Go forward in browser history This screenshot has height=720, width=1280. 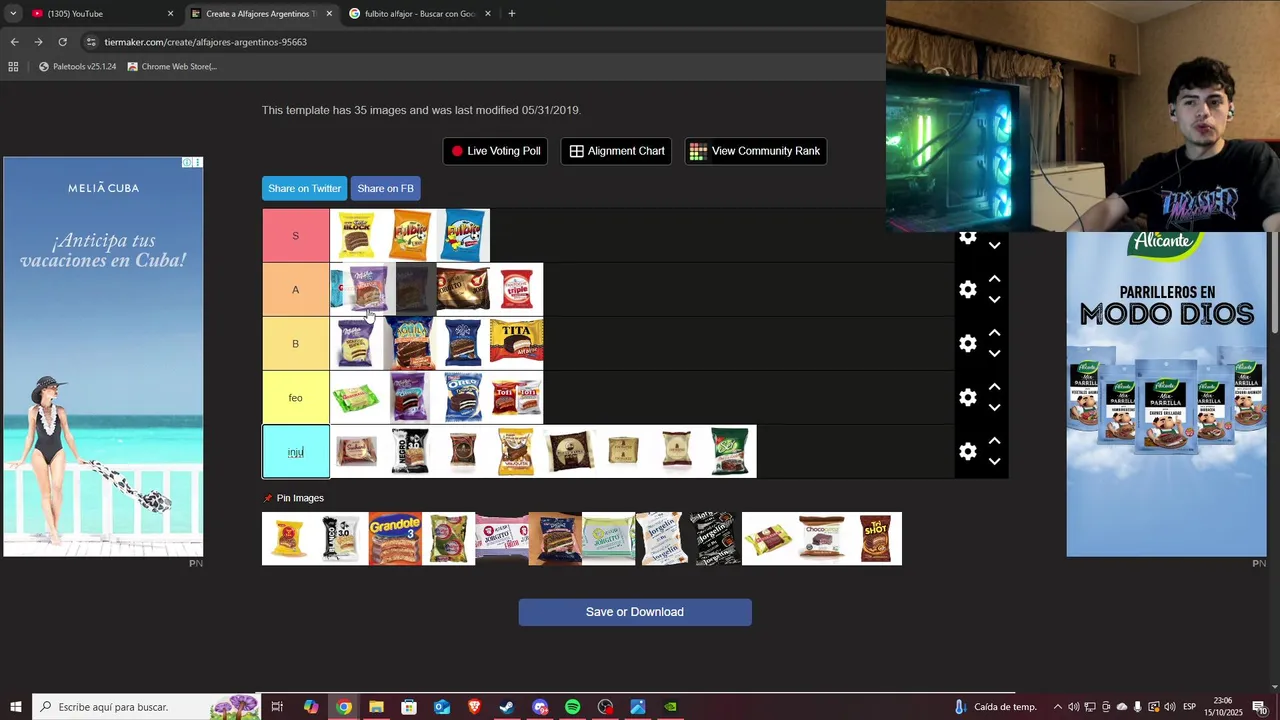(x=38, y=42)
